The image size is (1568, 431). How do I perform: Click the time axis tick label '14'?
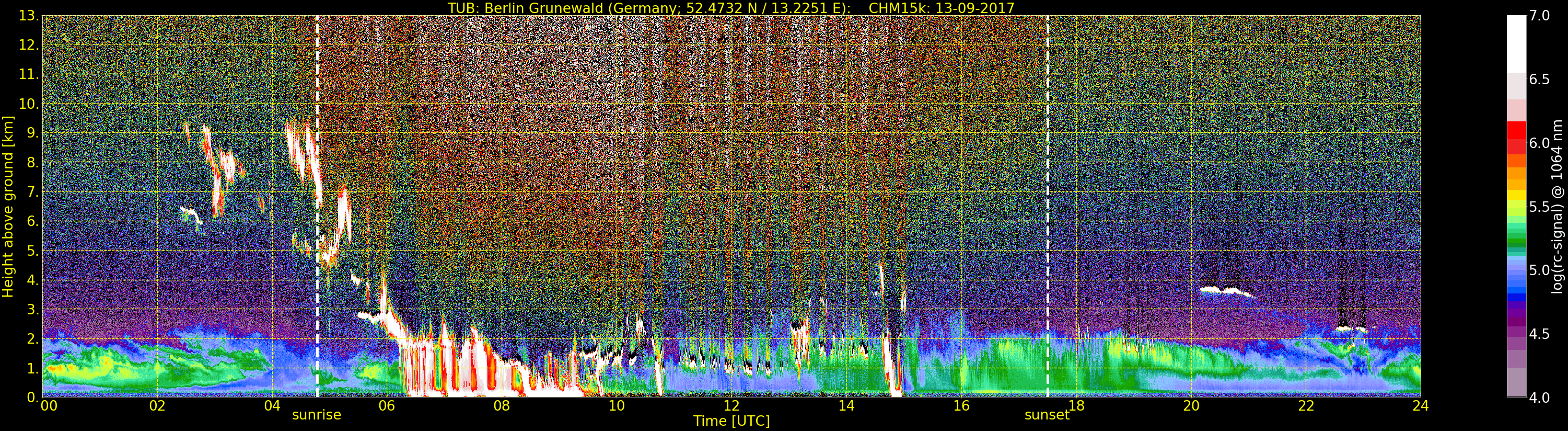[x=846, y=405]
